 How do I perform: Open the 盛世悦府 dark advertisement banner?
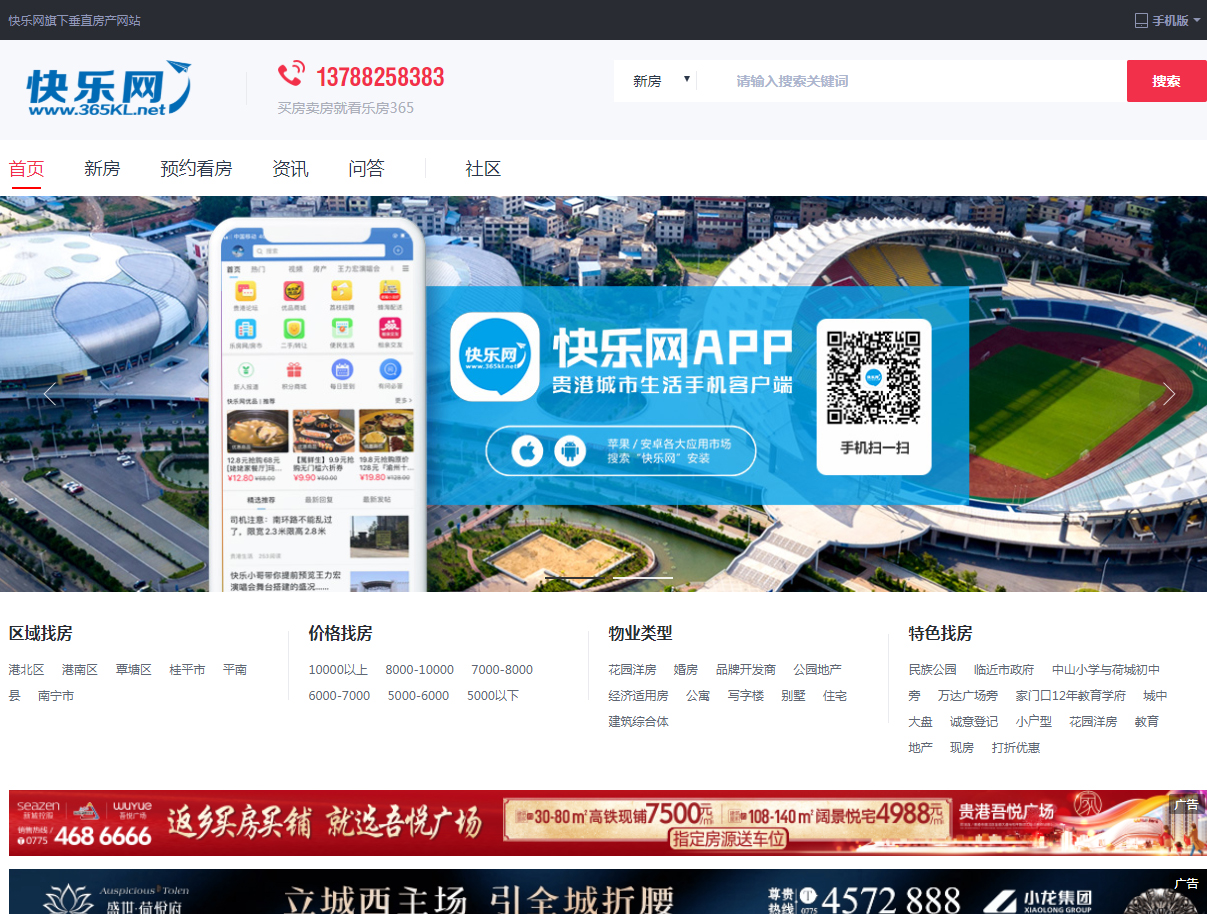(x=608, y=892)
